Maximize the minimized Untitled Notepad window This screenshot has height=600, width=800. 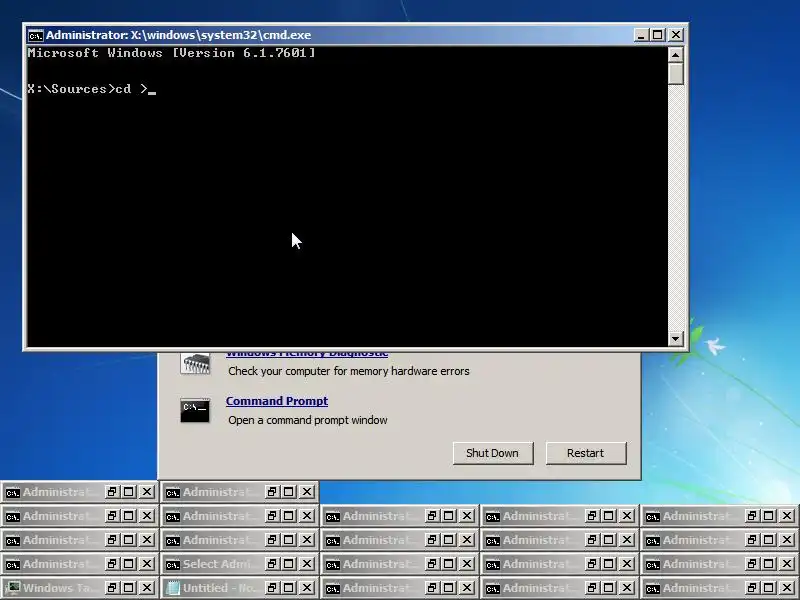289,588
